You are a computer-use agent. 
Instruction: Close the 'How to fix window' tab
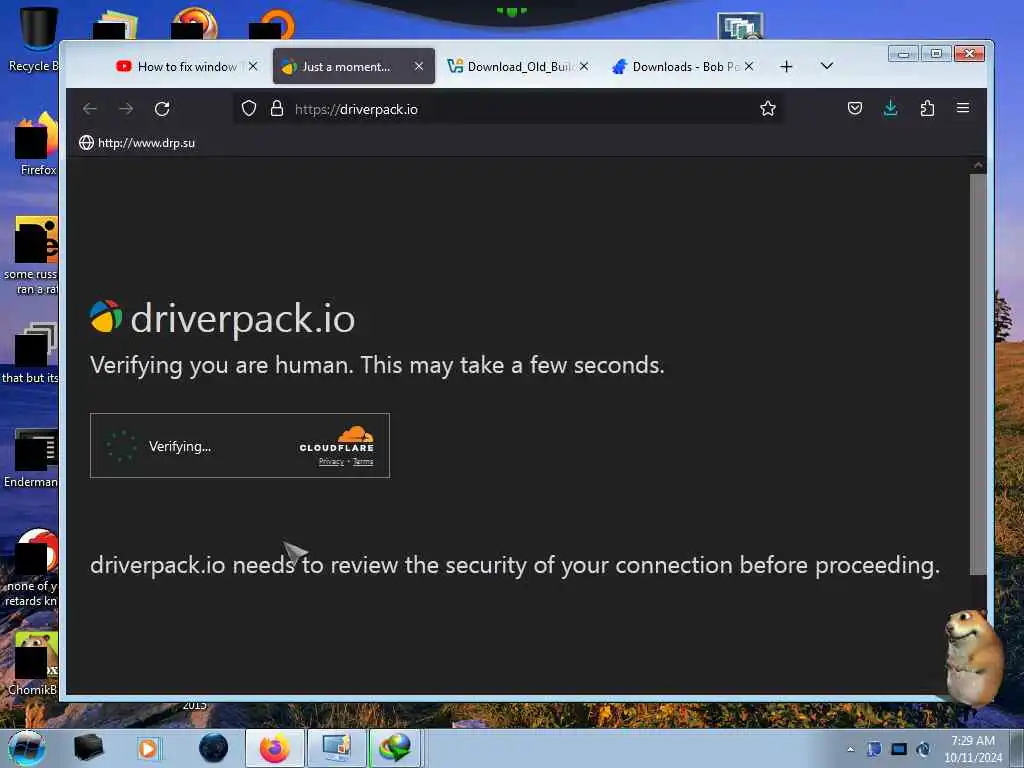pos(253,66)
